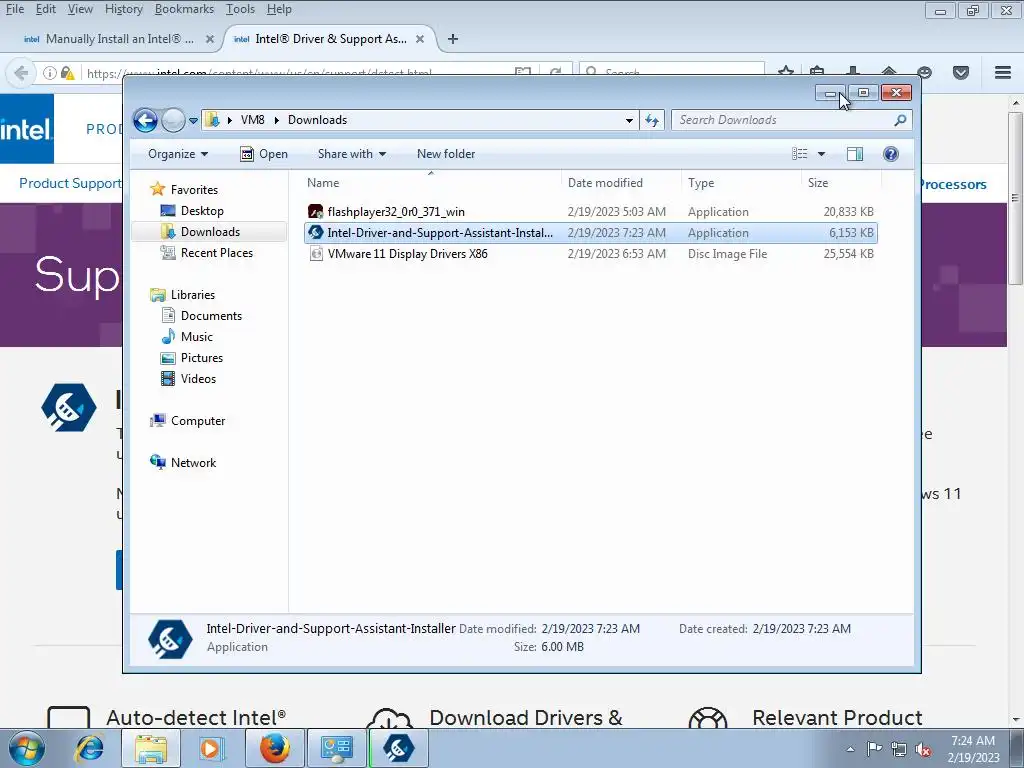
Task: Open Firefox Help menu
Action: coord(279,9)
